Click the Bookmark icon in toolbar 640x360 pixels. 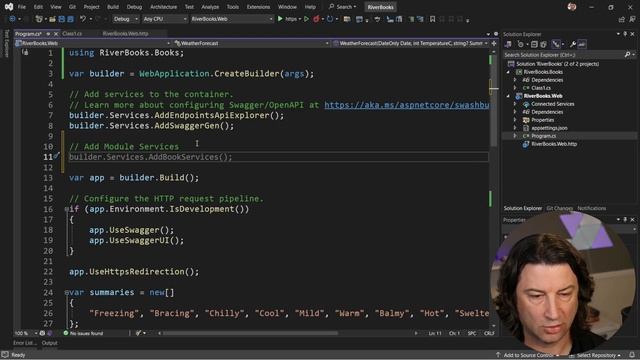coord(432,19)
